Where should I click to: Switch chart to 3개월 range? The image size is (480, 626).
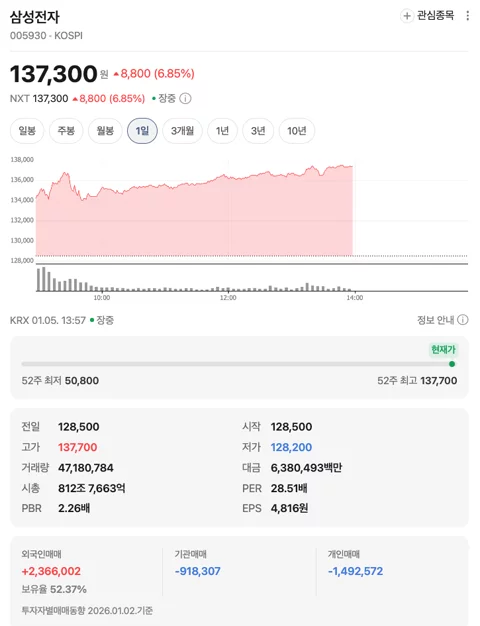click(182, 131)
